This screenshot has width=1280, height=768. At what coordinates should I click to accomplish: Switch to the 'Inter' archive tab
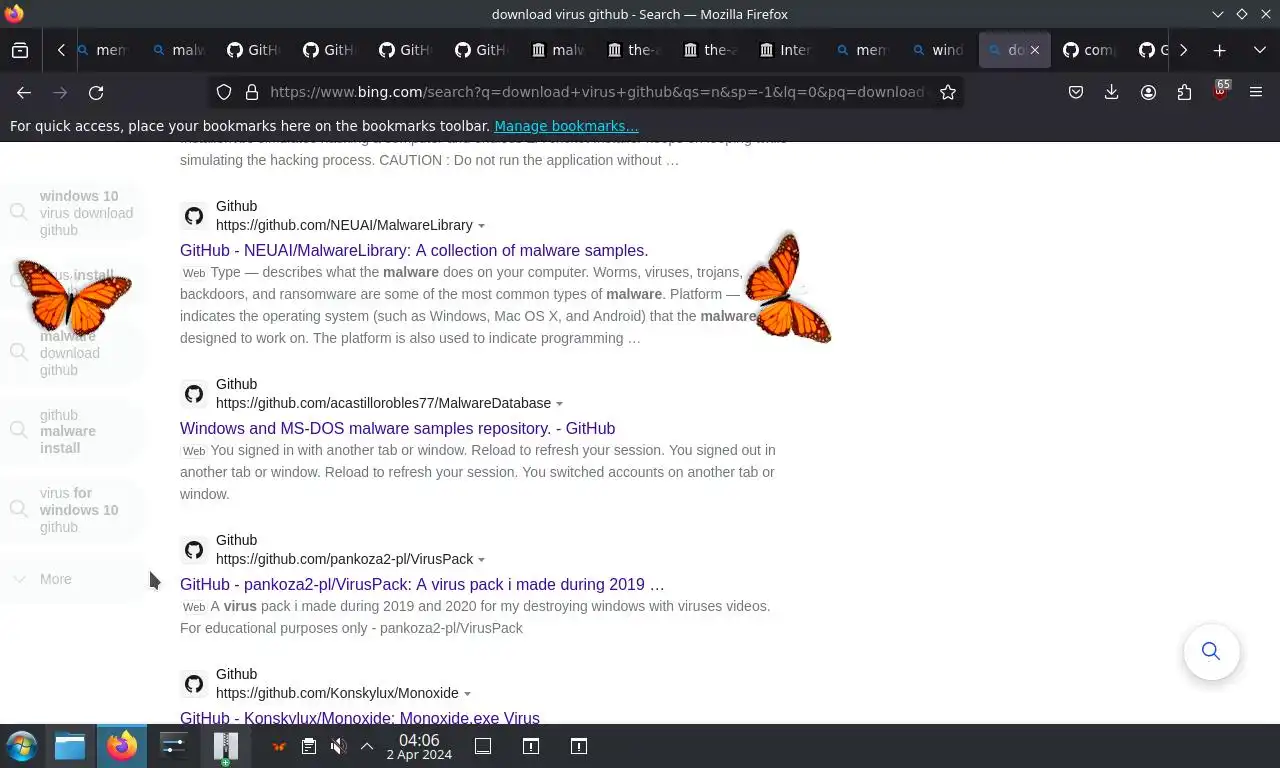pos(786,50)
